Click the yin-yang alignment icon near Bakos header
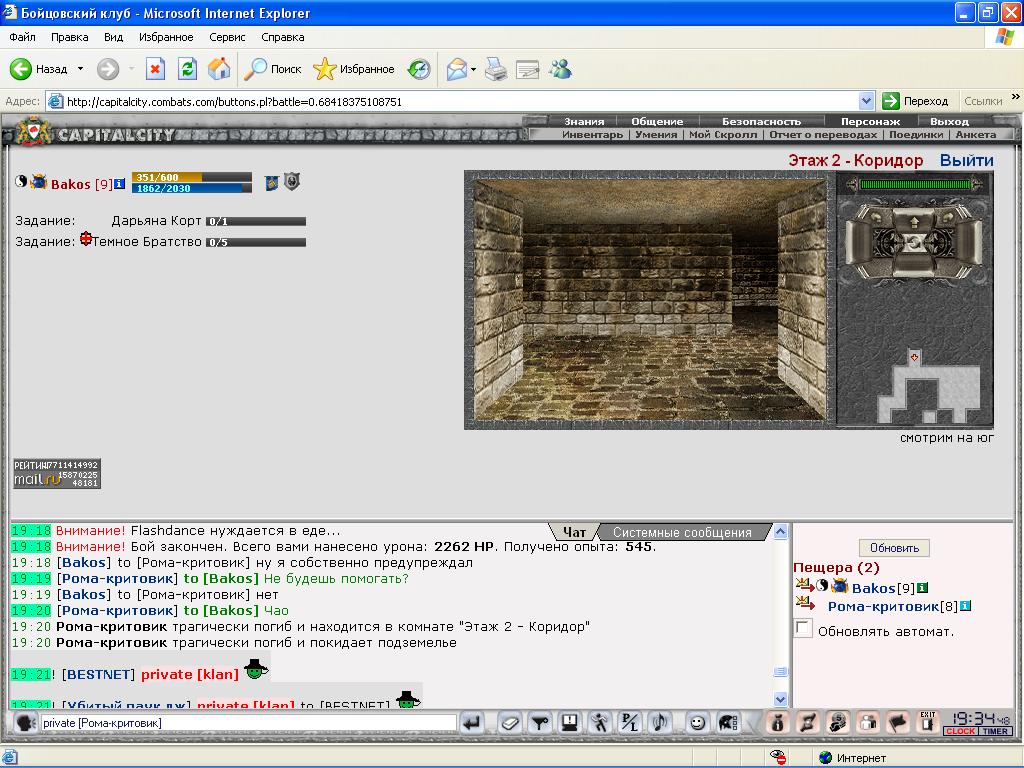 tap(21, 182)
